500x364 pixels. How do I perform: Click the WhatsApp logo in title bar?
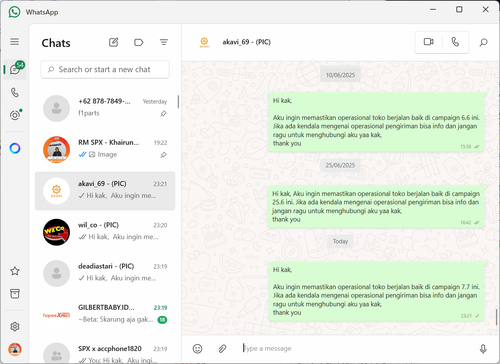pos(14,12)
